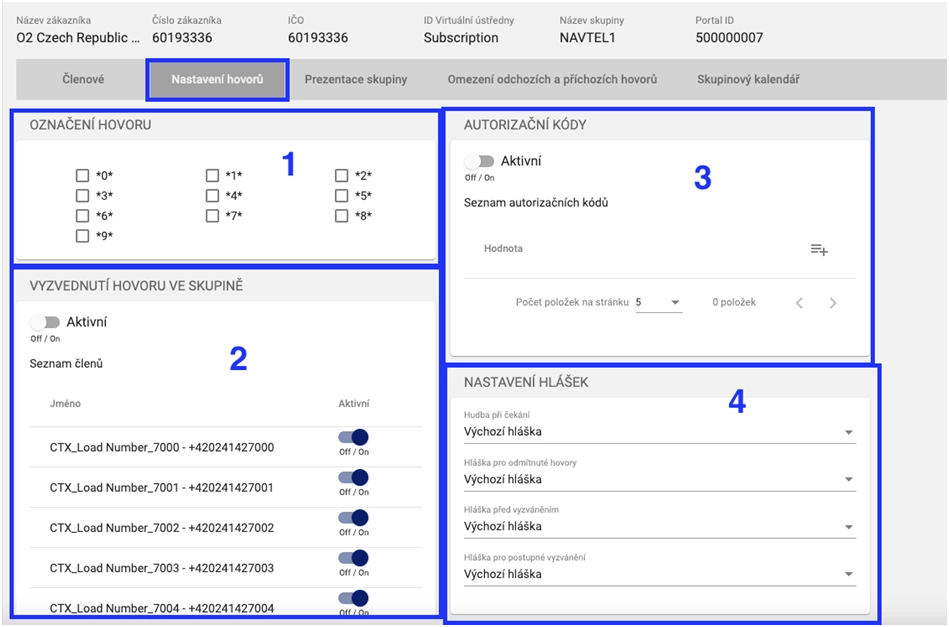The image size is (949, 627).
Task: Tick the *5* call marking checkbox
Action: (x=342, y=196)
